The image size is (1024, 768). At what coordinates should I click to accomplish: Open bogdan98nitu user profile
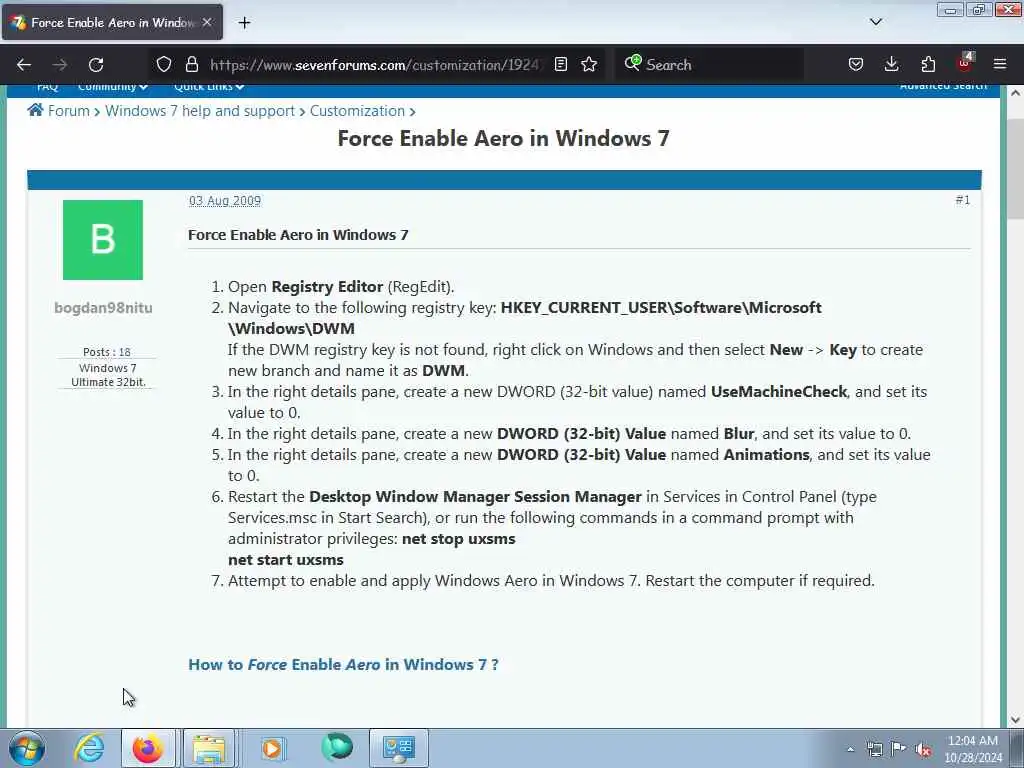pyautogui.click(x=103, y=308)
